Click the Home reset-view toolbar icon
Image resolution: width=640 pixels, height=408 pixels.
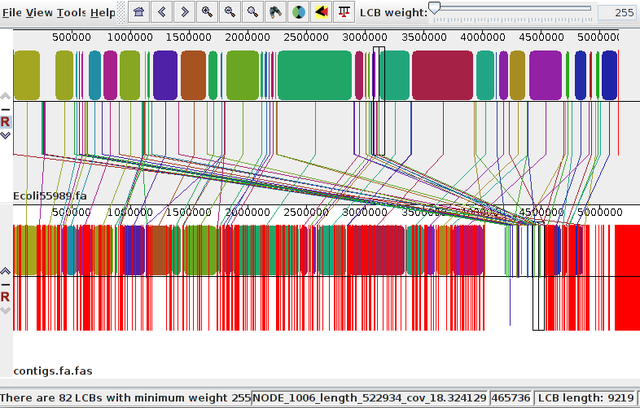coord(139,12)
